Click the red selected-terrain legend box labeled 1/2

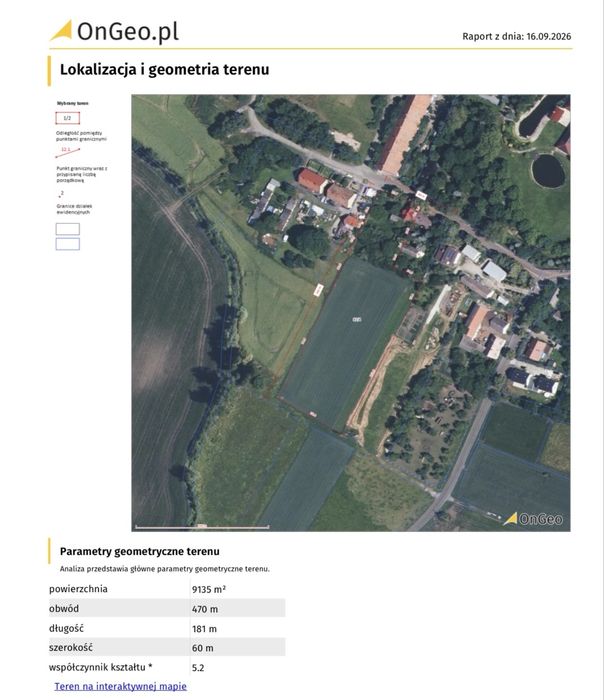(x=67, y=118)
